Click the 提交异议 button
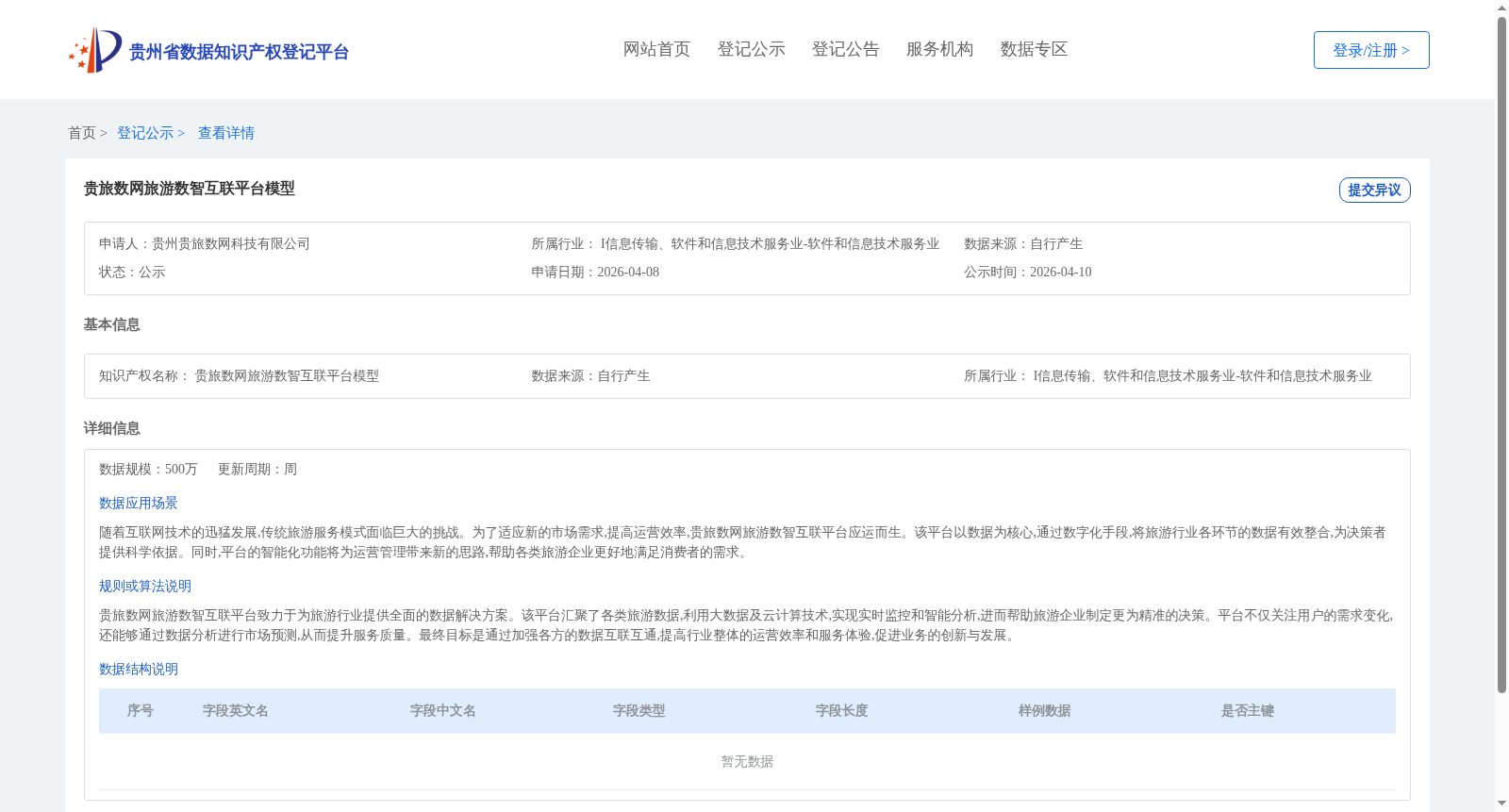The width and height of the screenshot is (1509, 812). [1374, 190]
